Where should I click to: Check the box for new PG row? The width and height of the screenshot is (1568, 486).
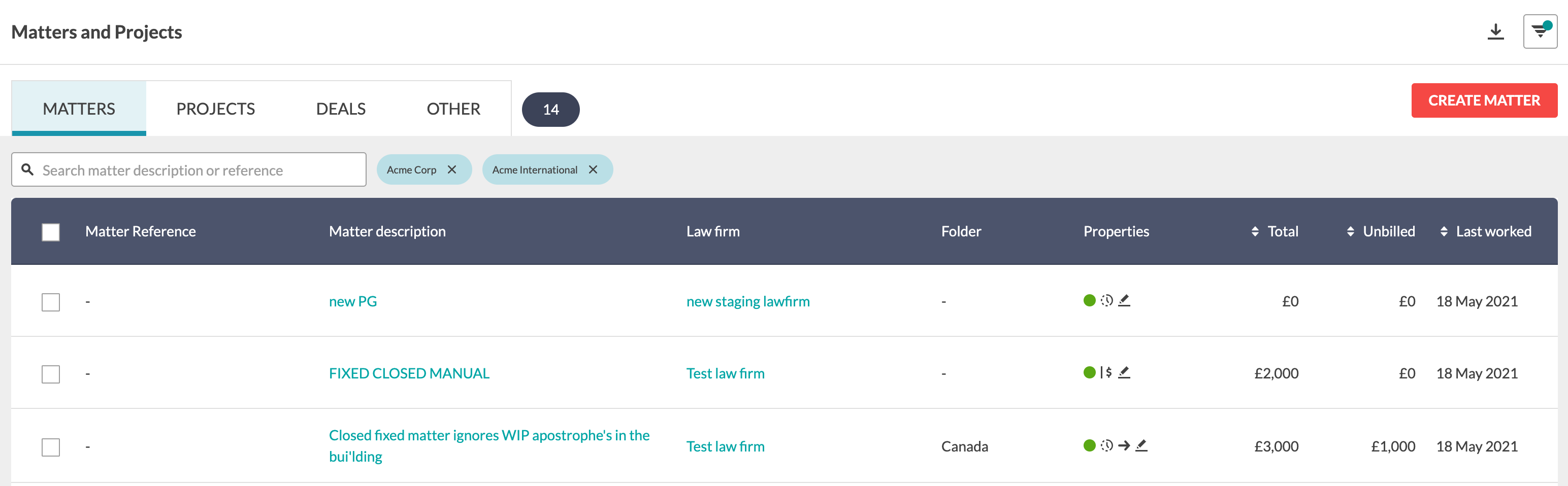[x=50, y=302]
